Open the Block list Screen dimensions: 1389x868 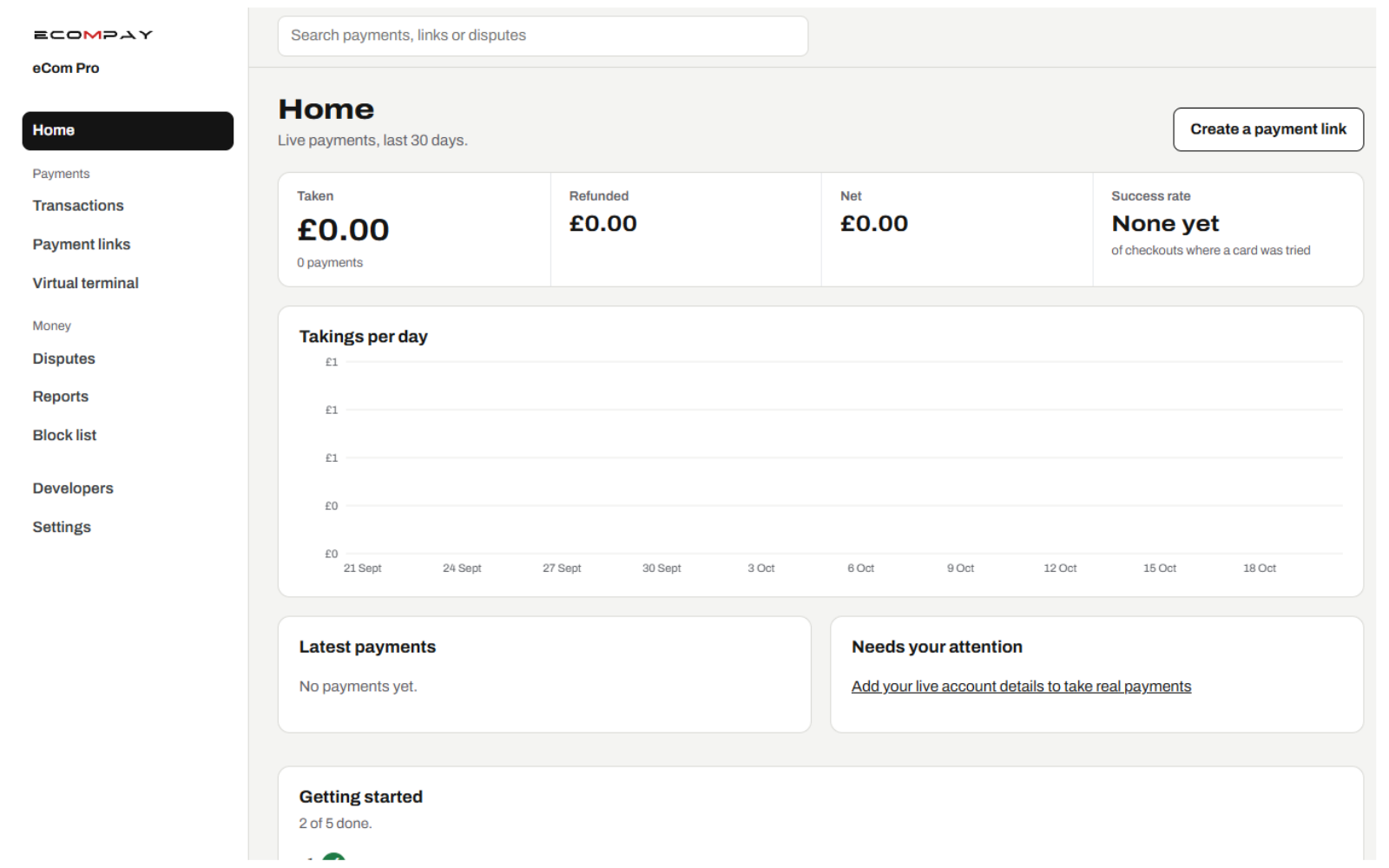(x=65, y=435)
